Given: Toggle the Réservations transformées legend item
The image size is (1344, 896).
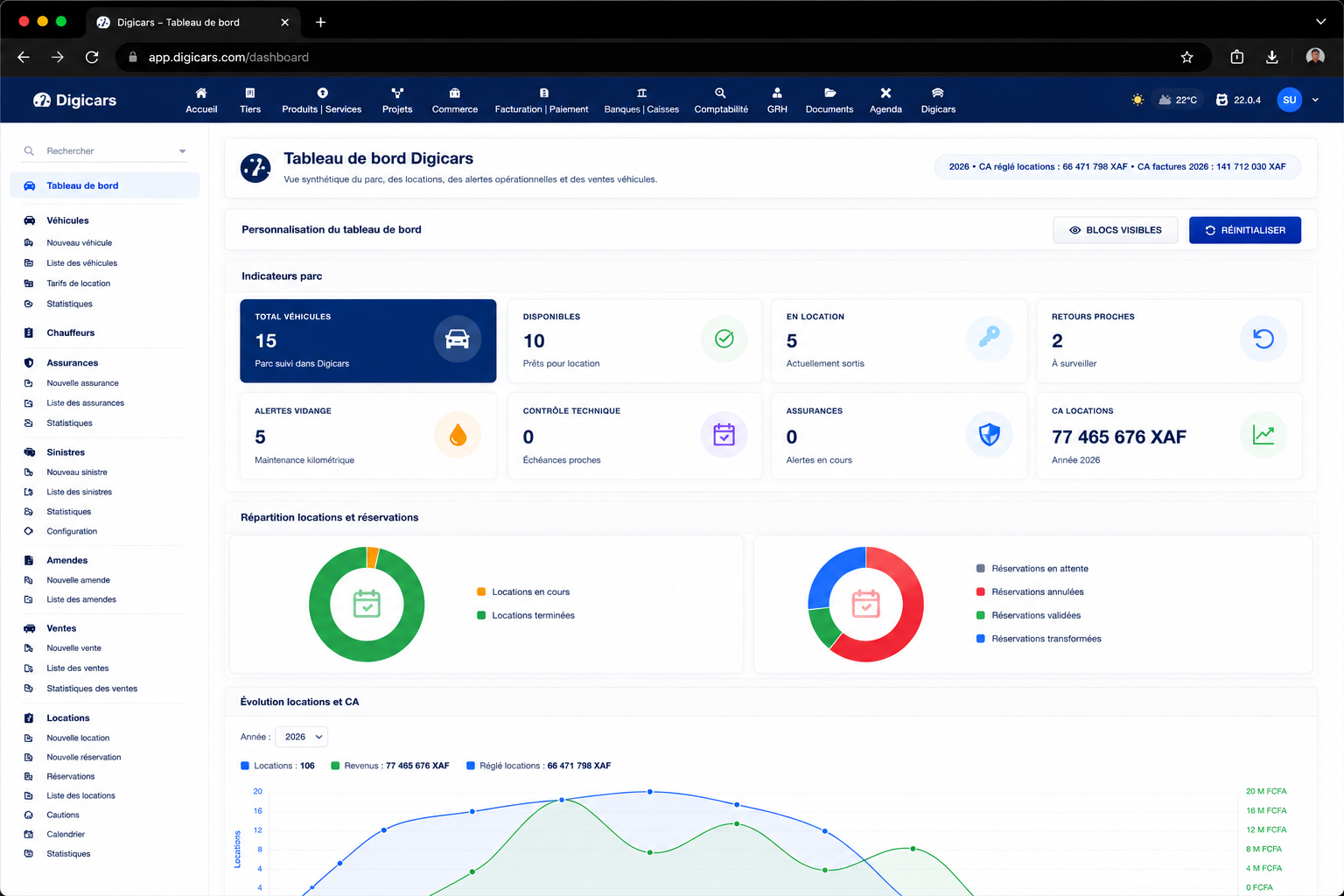Looking at the screenshot, I should [1039, 639].
